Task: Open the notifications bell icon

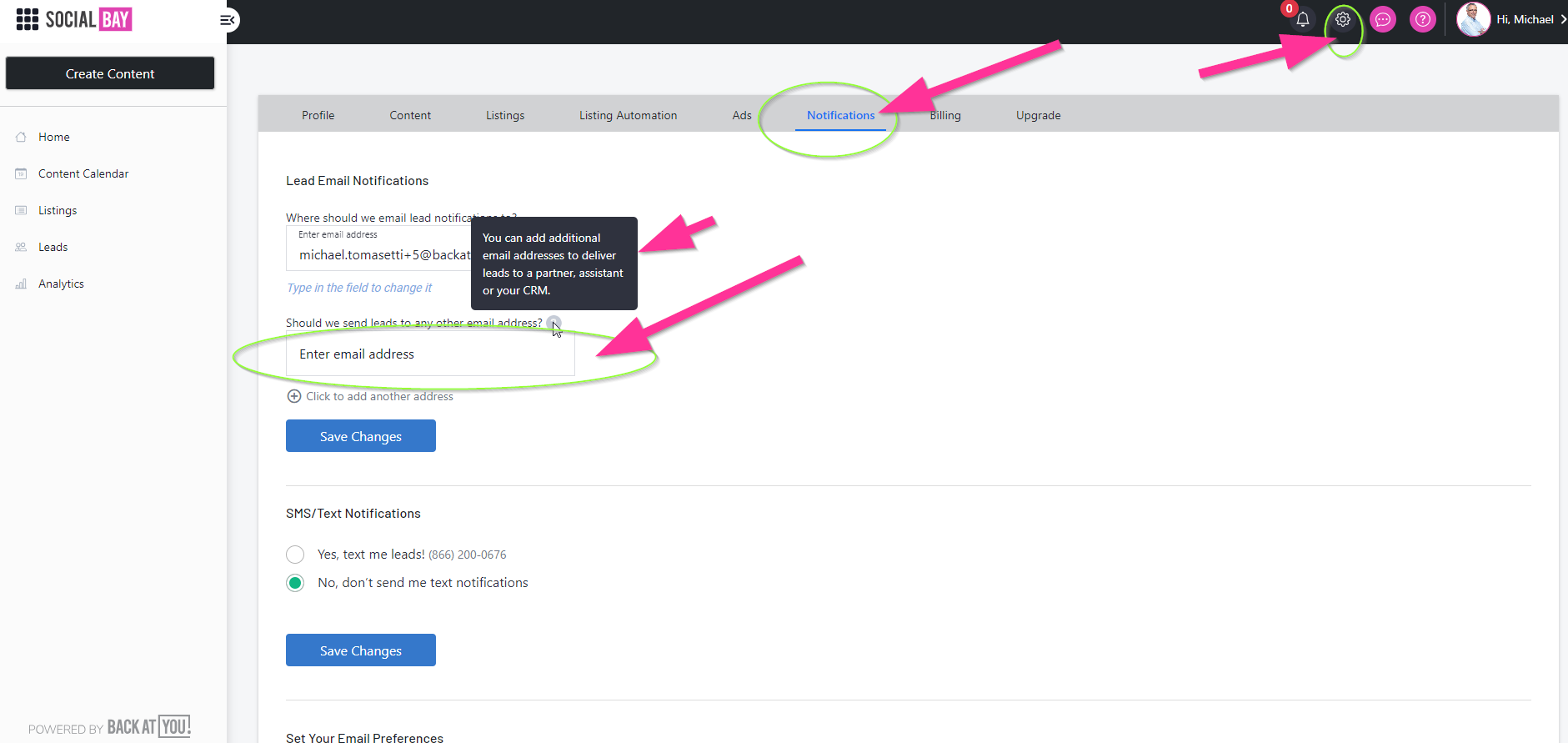Action: click(1302, 19)
